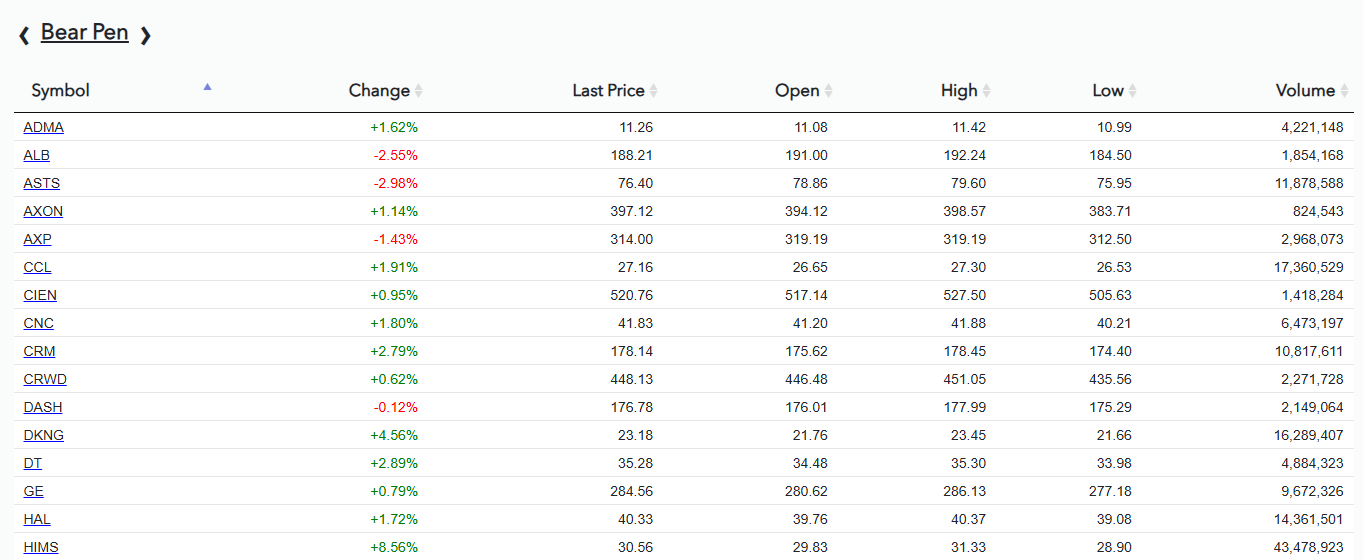Open the CIEN symbol link
1363x560 pixels.
tap(40, 296)
